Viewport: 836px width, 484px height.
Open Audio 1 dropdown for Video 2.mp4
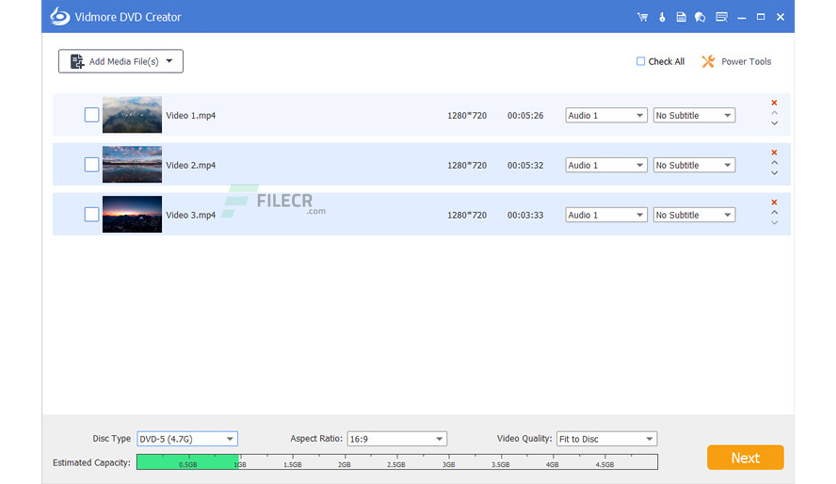[x=606, y=165]
